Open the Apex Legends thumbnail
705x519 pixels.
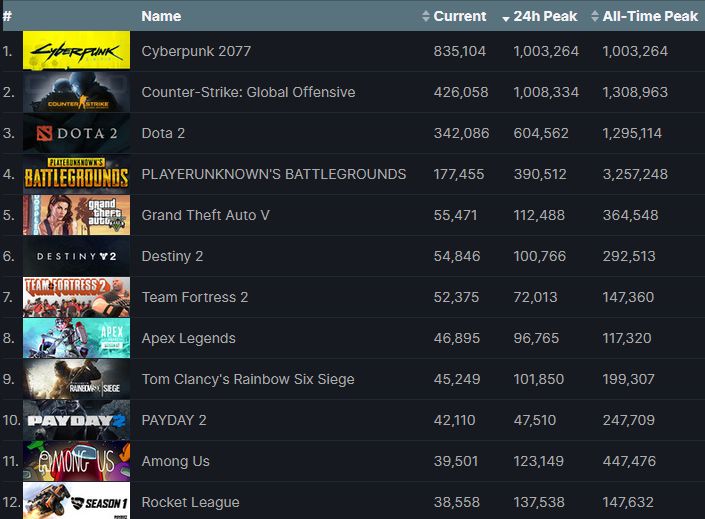point(76,338)
